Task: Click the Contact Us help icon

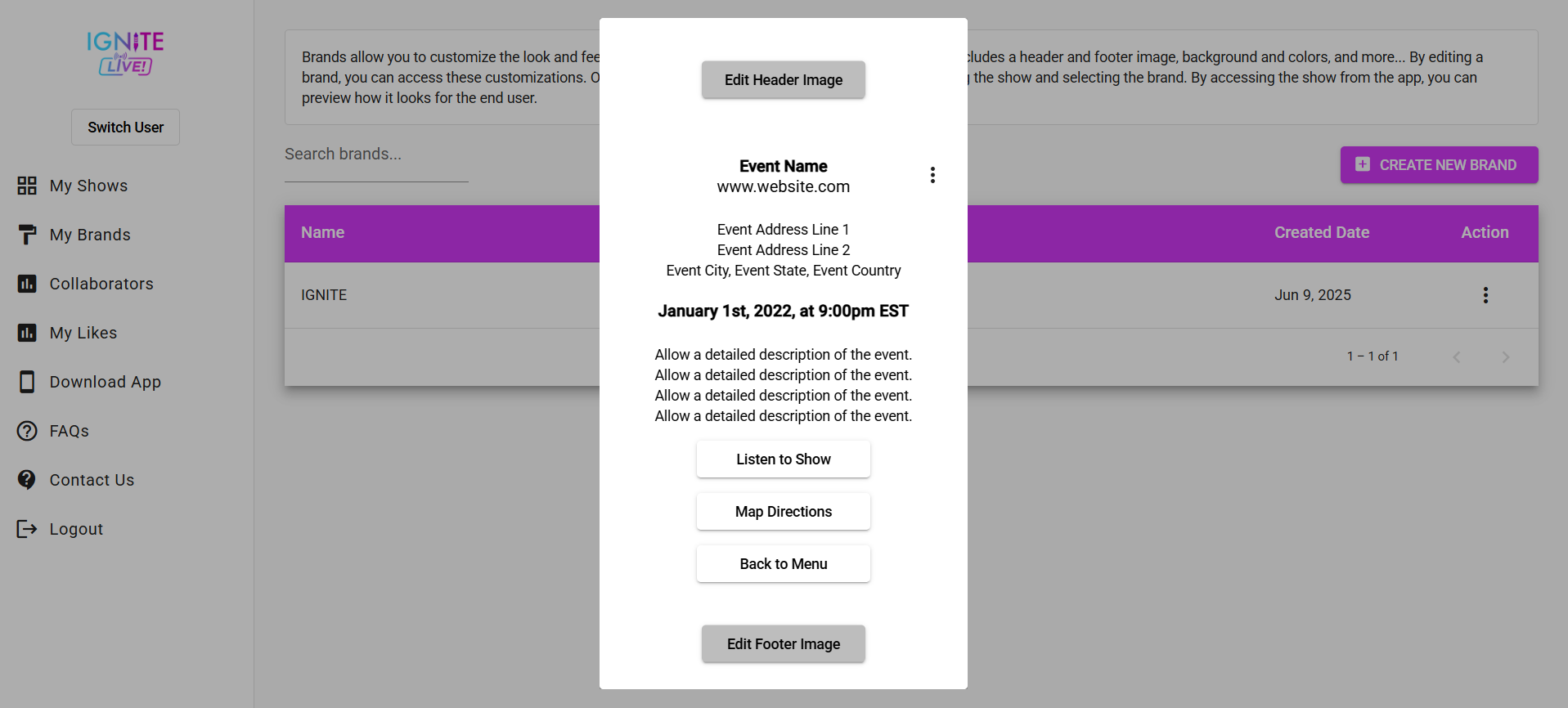Action: pos(27,480)
